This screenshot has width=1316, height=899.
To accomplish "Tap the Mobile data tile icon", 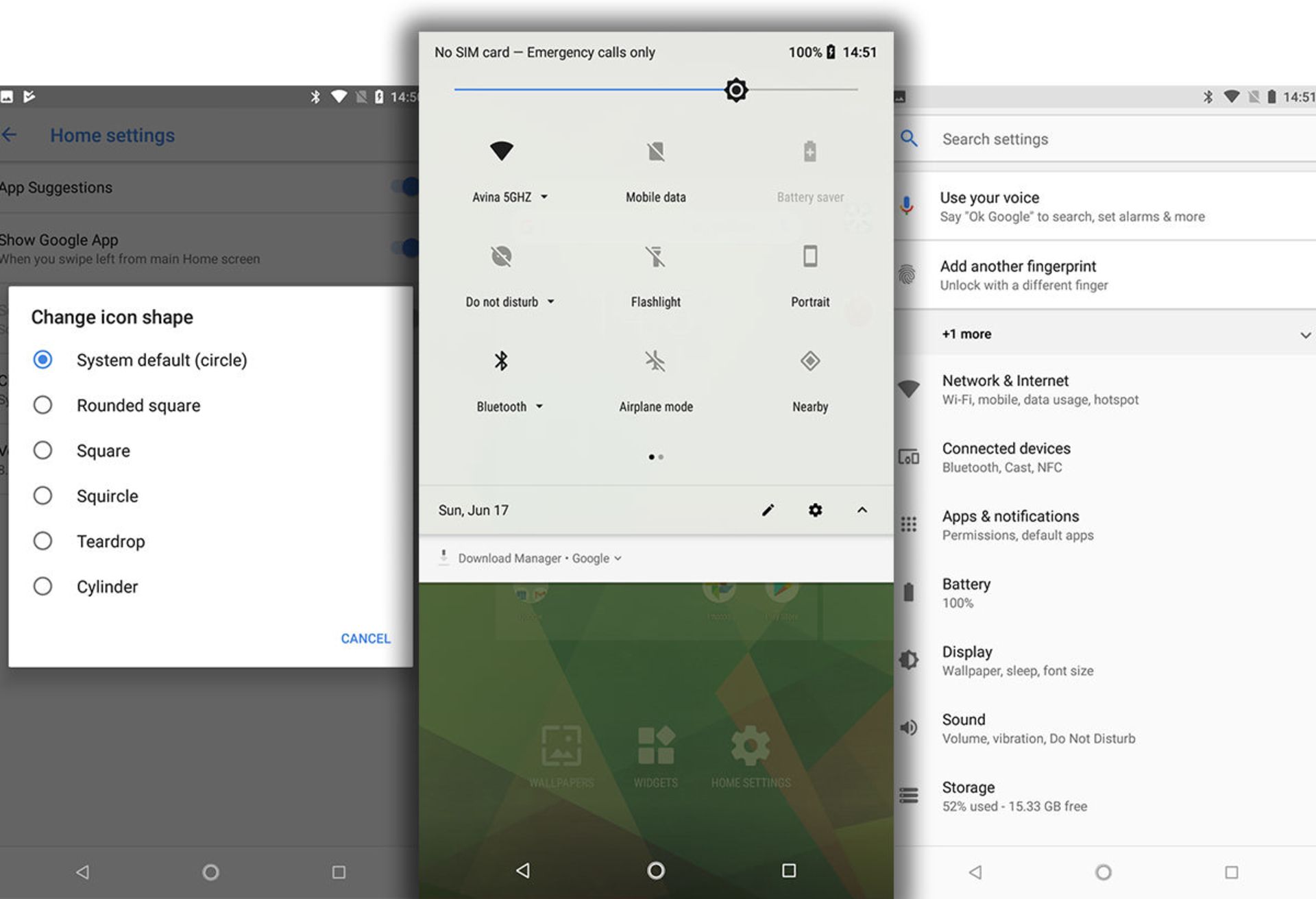I will click(655, 152).
